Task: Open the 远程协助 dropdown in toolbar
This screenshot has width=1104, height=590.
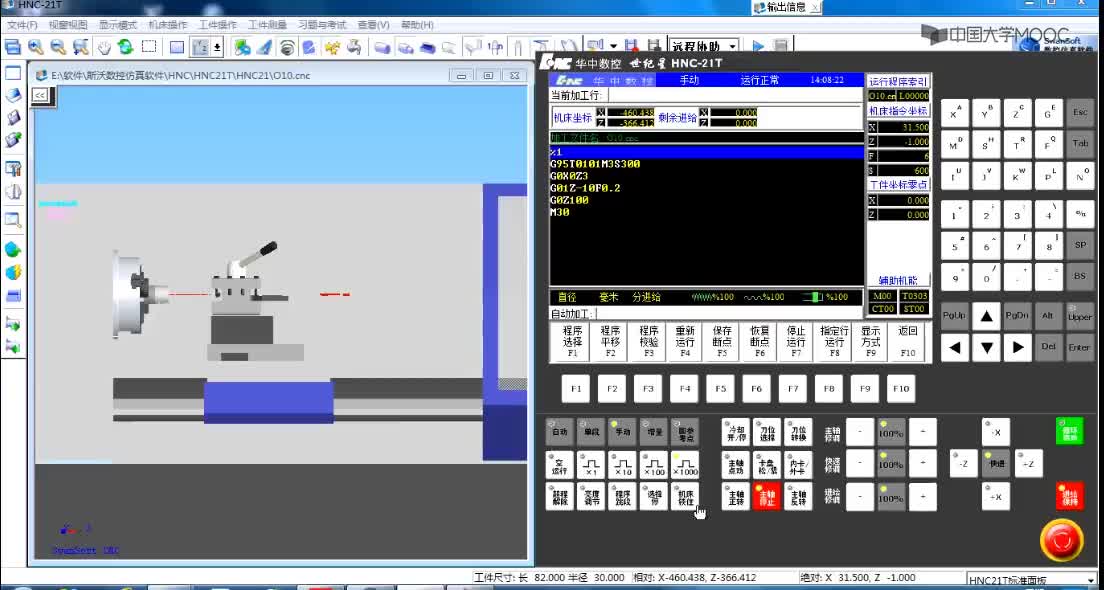Action: click(x=732, y=46)
